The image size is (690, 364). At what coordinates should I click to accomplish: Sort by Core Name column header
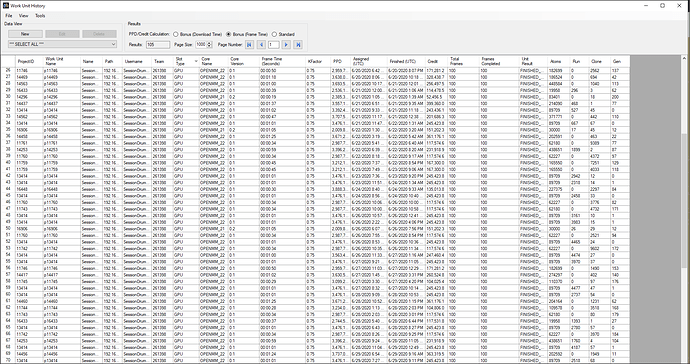(213, 61)
